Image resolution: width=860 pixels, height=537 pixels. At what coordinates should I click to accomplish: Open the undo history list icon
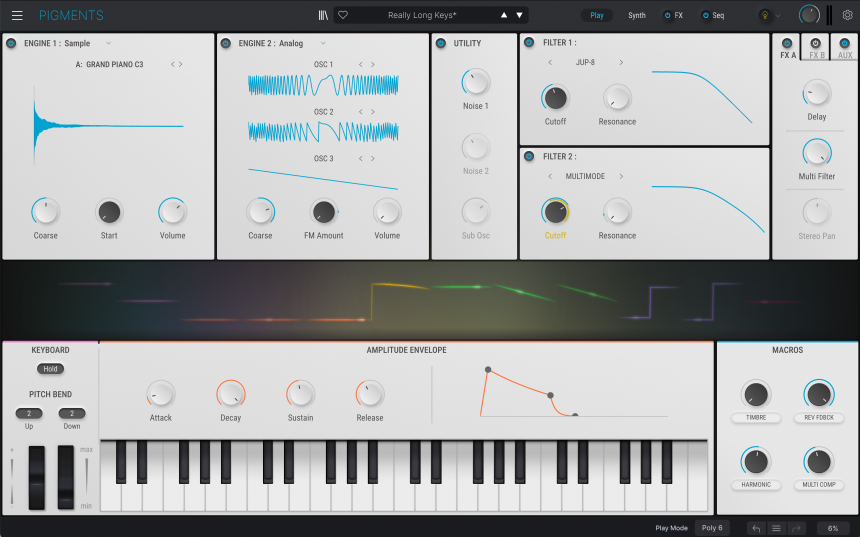pos(776,528)
